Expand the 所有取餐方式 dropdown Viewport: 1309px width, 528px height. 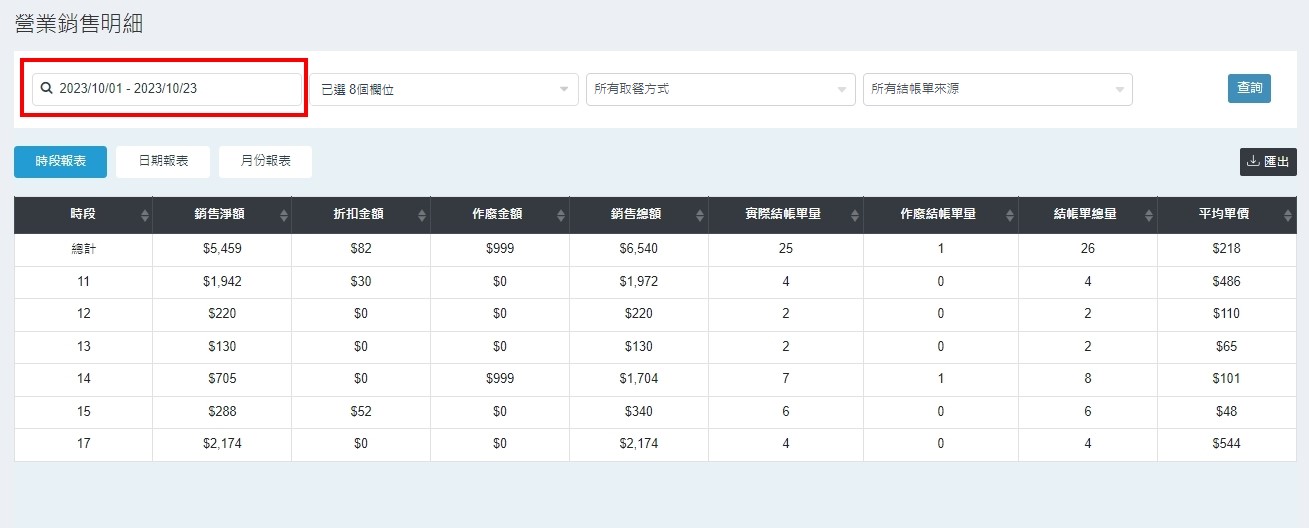click(x=720, y=89)
